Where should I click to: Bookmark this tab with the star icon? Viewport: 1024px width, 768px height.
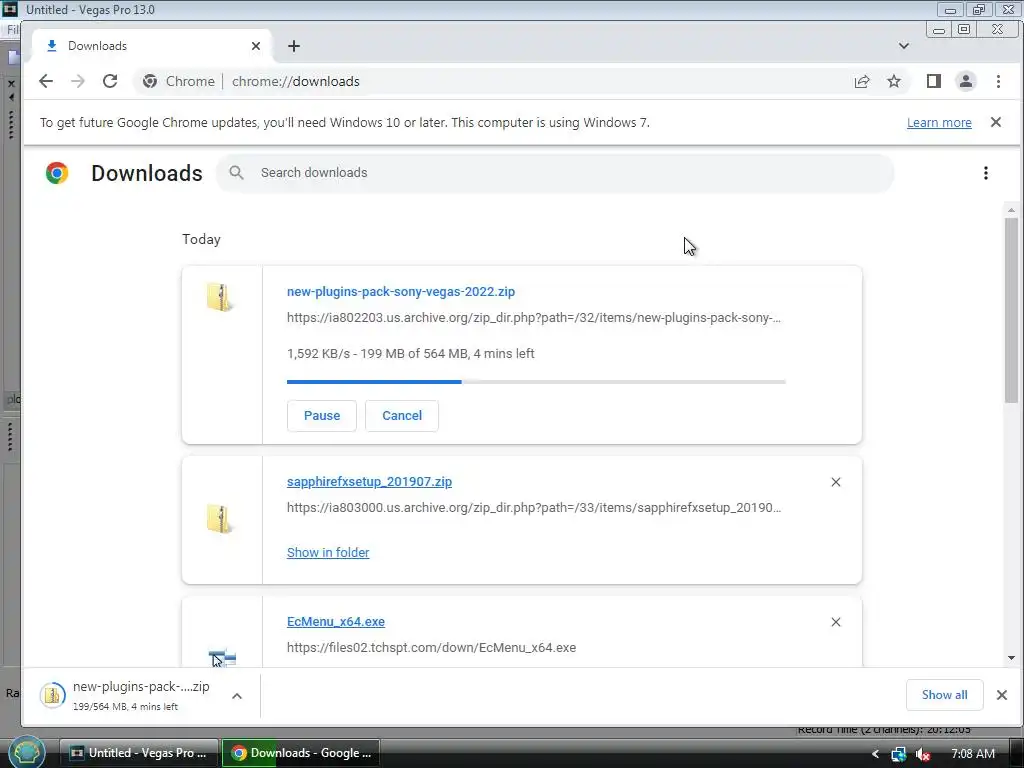point(894,81)
